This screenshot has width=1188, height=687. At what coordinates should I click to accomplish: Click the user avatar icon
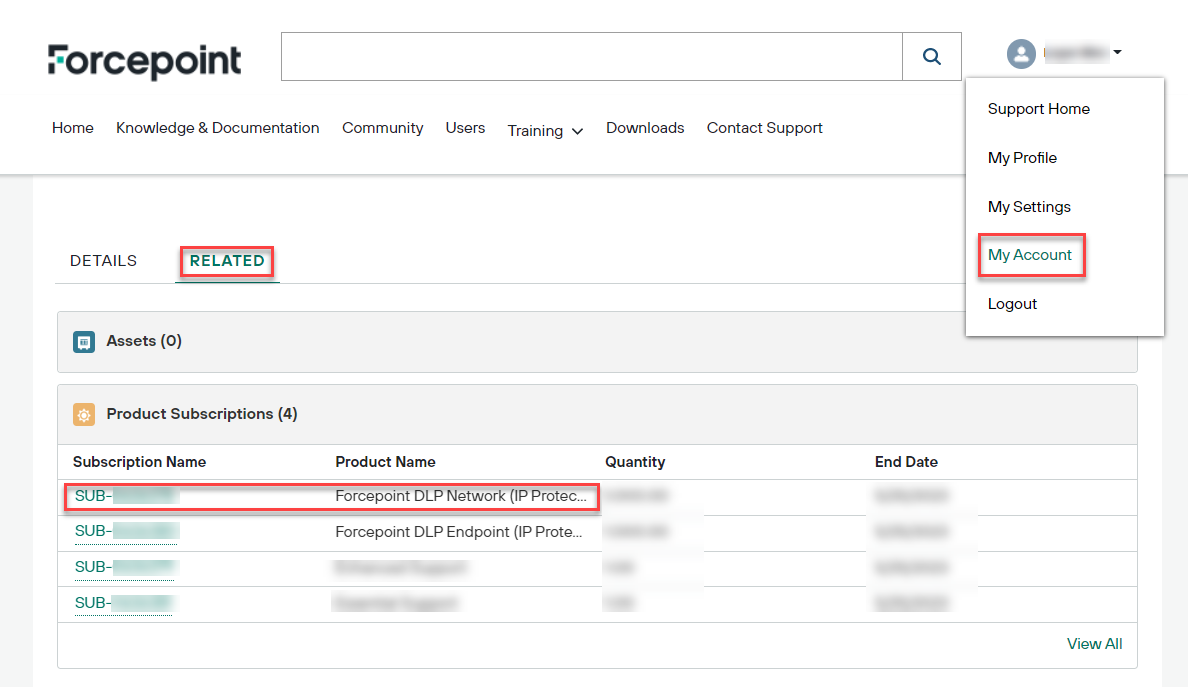1020,53
